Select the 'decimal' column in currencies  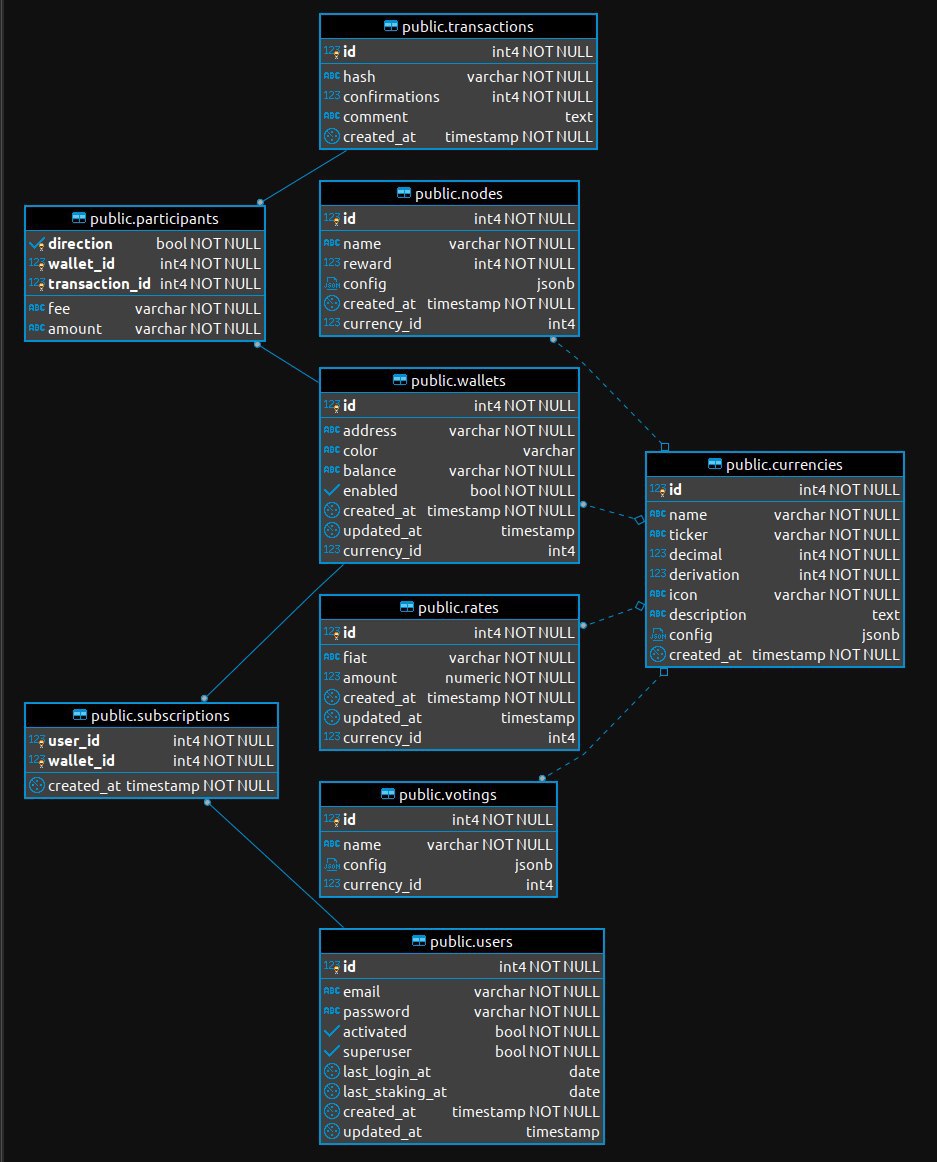click(775, 554)
